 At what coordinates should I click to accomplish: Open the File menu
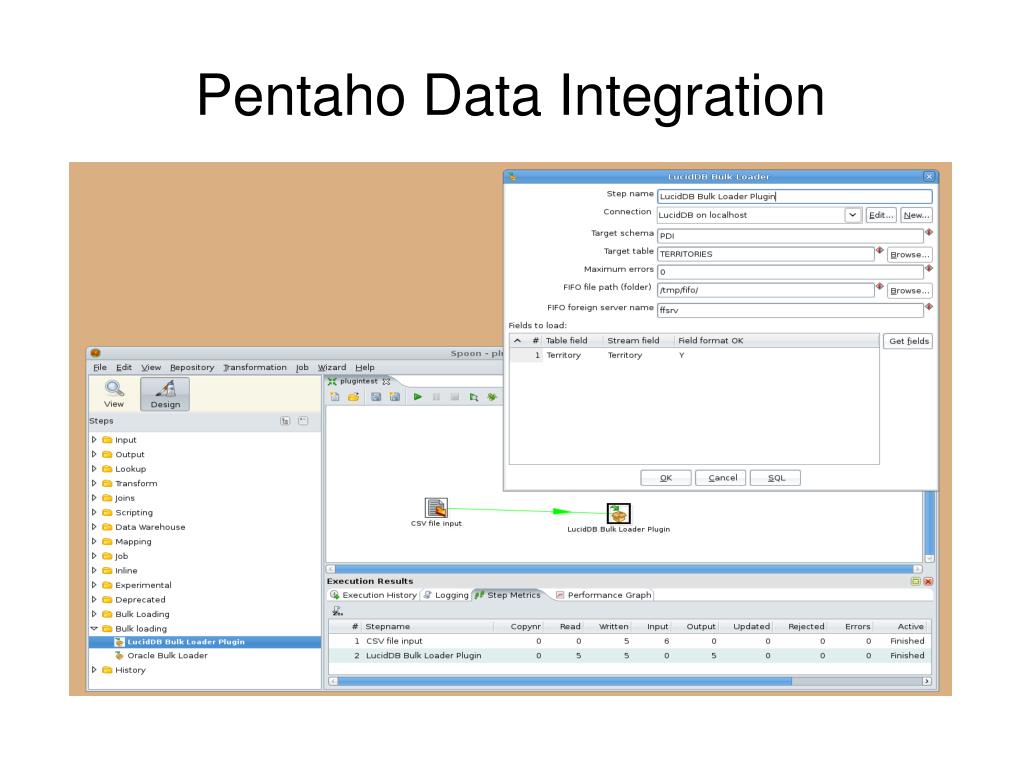tap(100, 367)
